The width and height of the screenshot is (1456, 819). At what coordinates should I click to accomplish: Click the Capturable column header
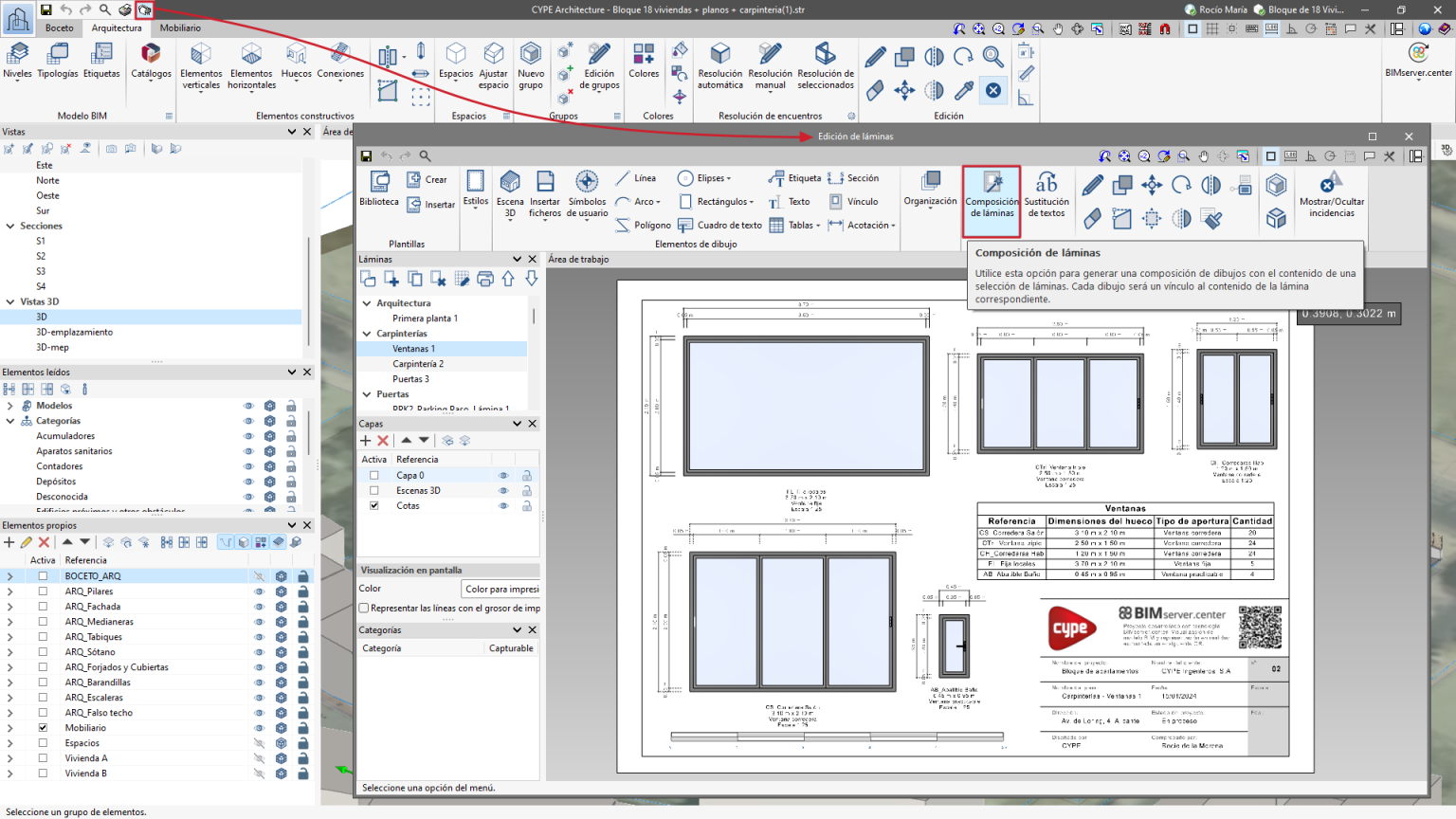[511, 648]
